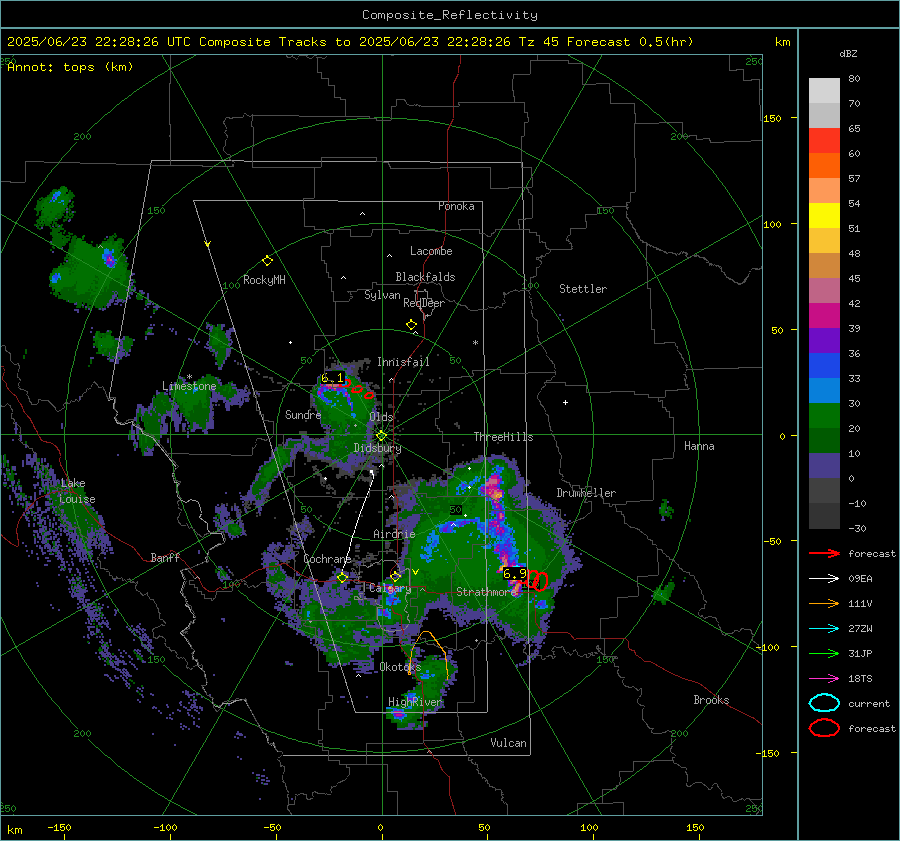Screen dimensions: 900x841
Task: Select the Blackfalds city label
Action: click(x=425, y=277)
